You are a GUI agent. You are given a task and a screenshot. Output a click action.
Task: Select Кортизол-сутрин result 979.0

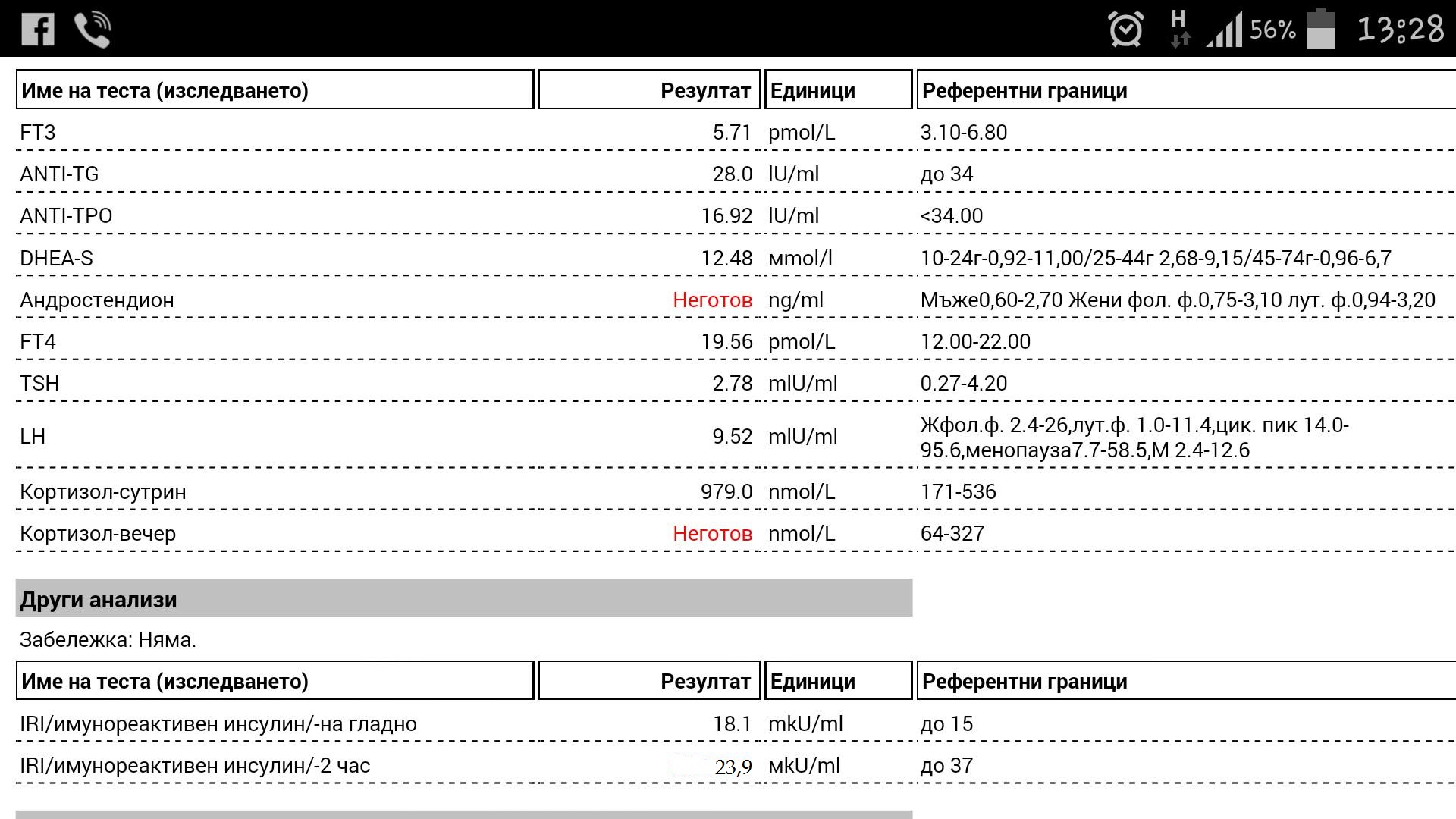pos(726,492)
